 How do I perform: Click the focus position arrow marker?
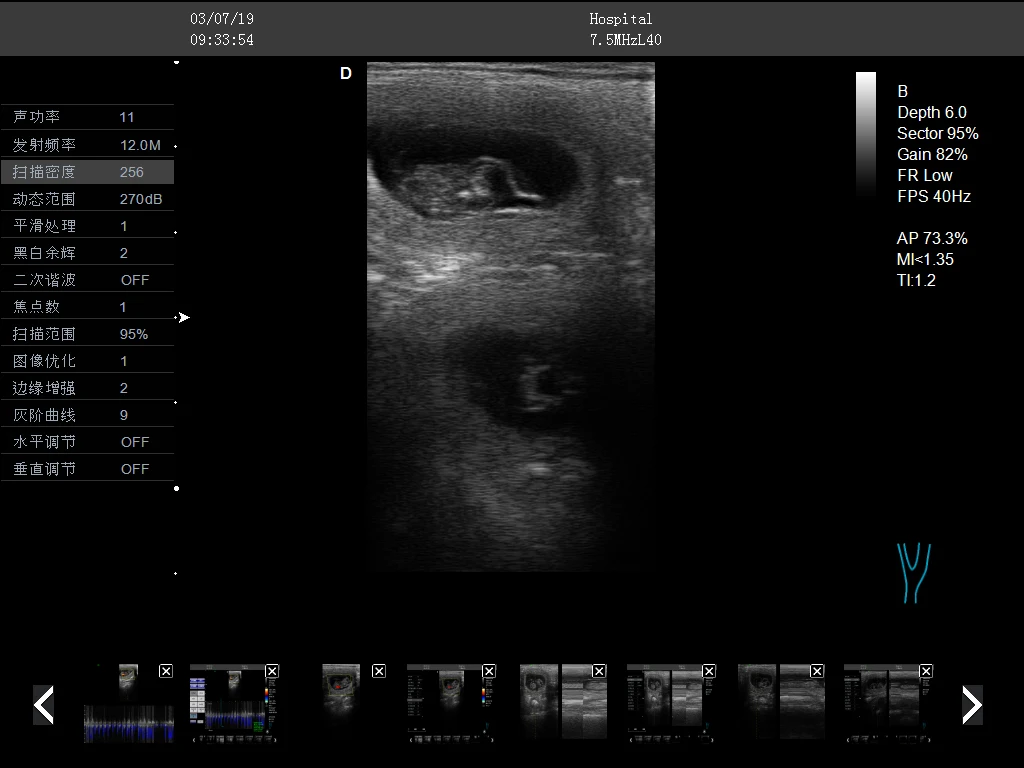[183, 318]
